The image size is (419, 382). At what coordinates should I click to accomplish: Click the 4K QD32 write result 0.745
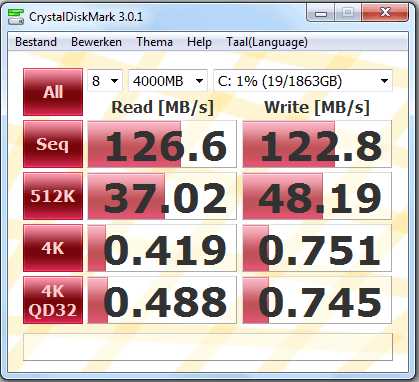pyautogui.click(x=317, y=300)
